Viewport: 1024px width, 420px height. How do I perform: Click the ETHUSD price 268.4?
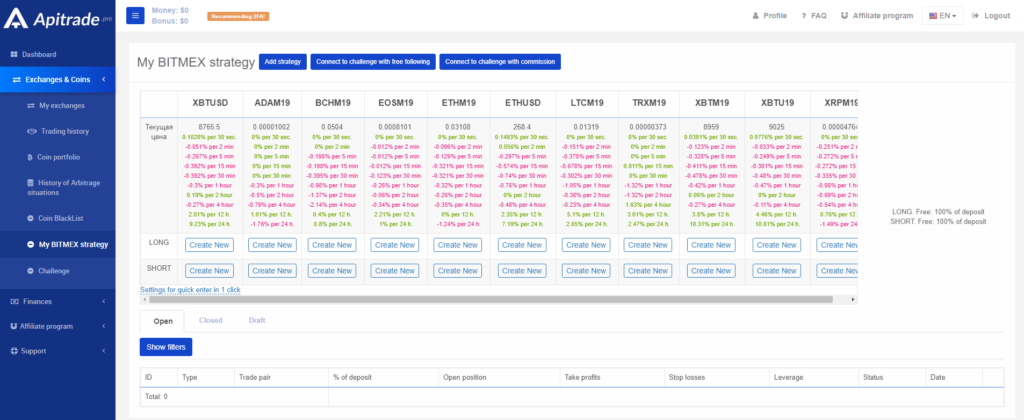point(522,127)
